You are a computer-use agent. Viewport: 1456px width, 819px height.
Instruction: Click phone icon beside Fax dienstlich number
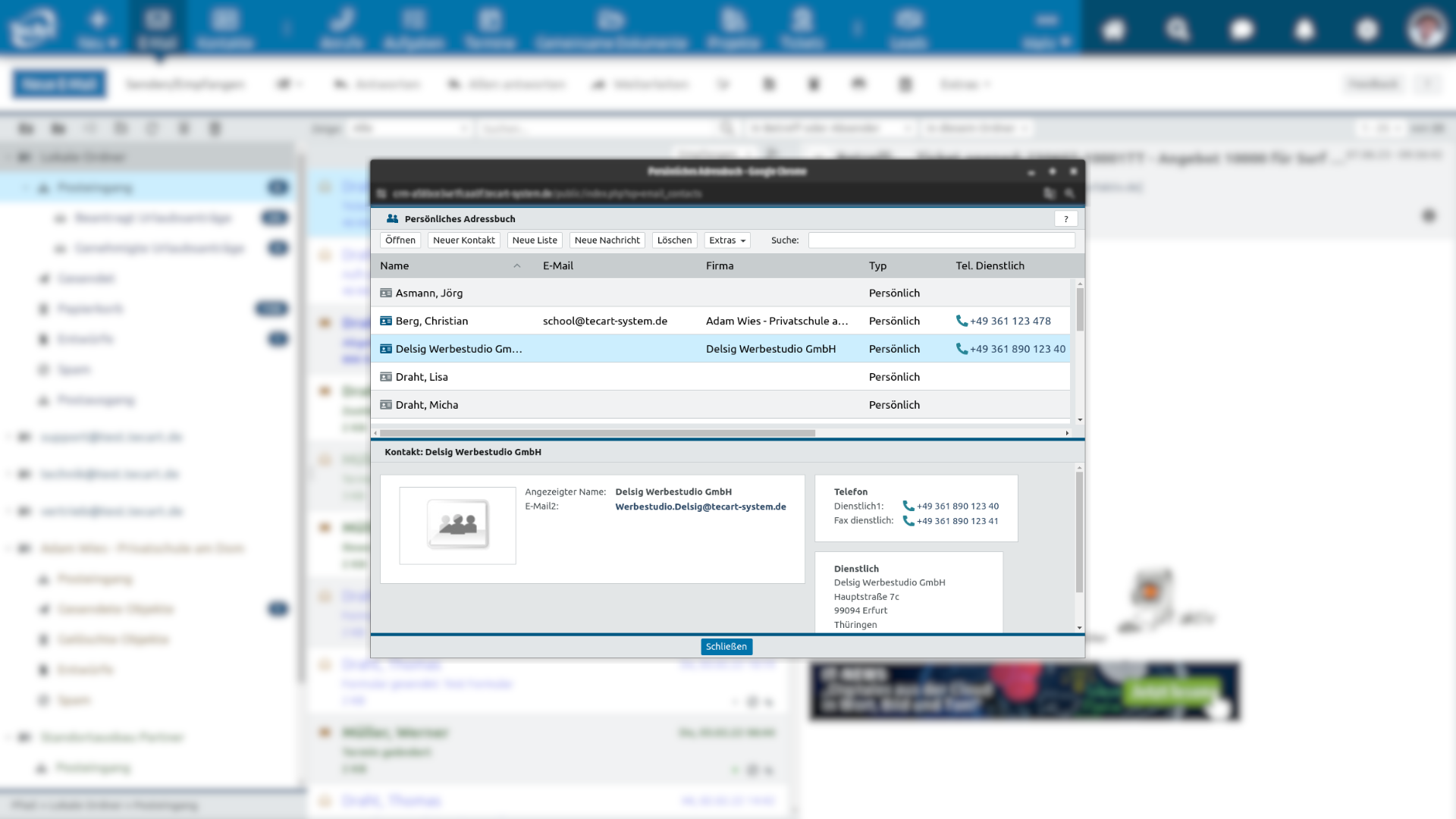(x=908, y=521)
